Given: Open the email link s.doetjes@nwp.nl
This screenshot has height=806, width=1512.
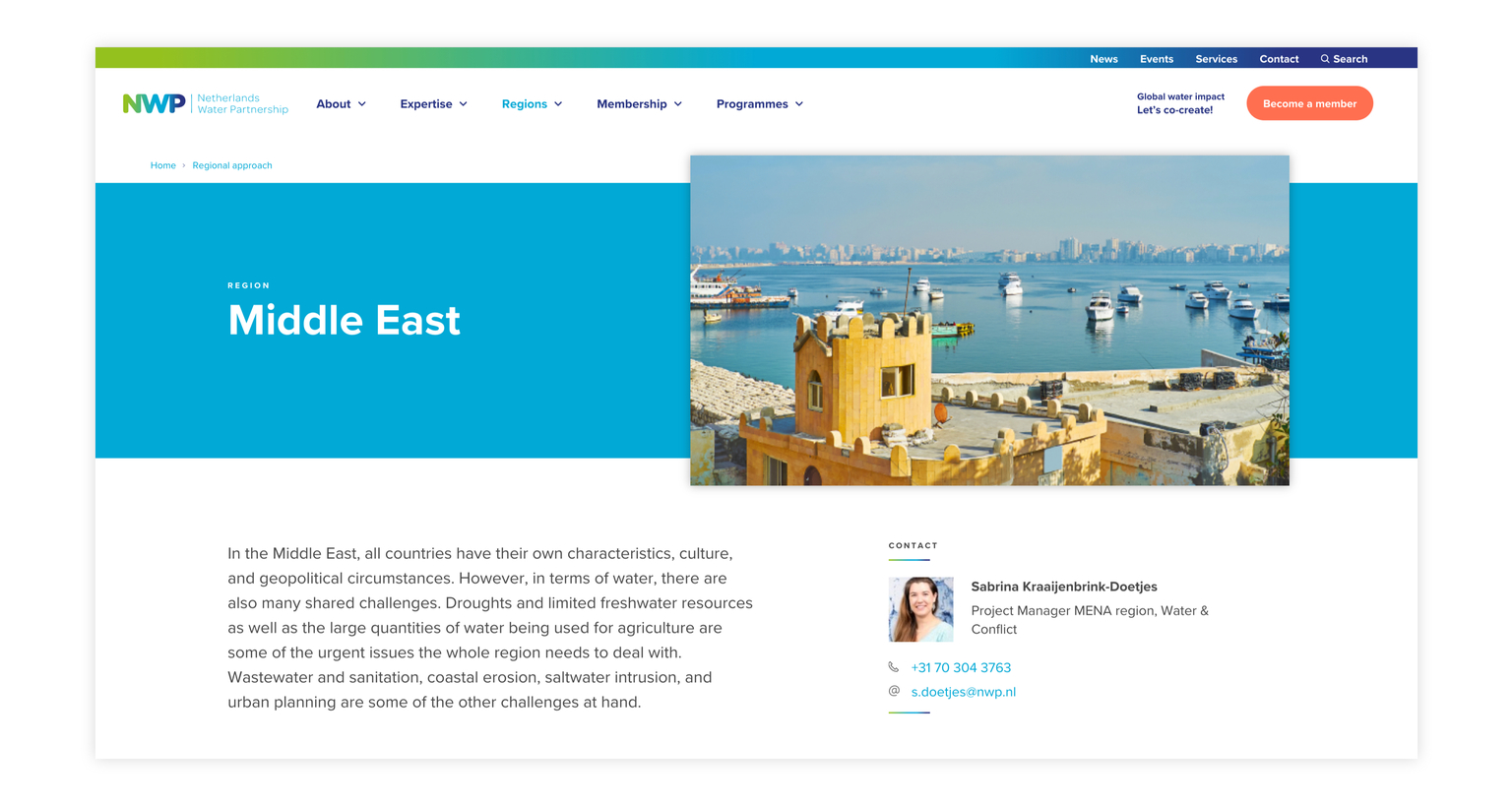Looking at the screenshot, I should 964,691.
